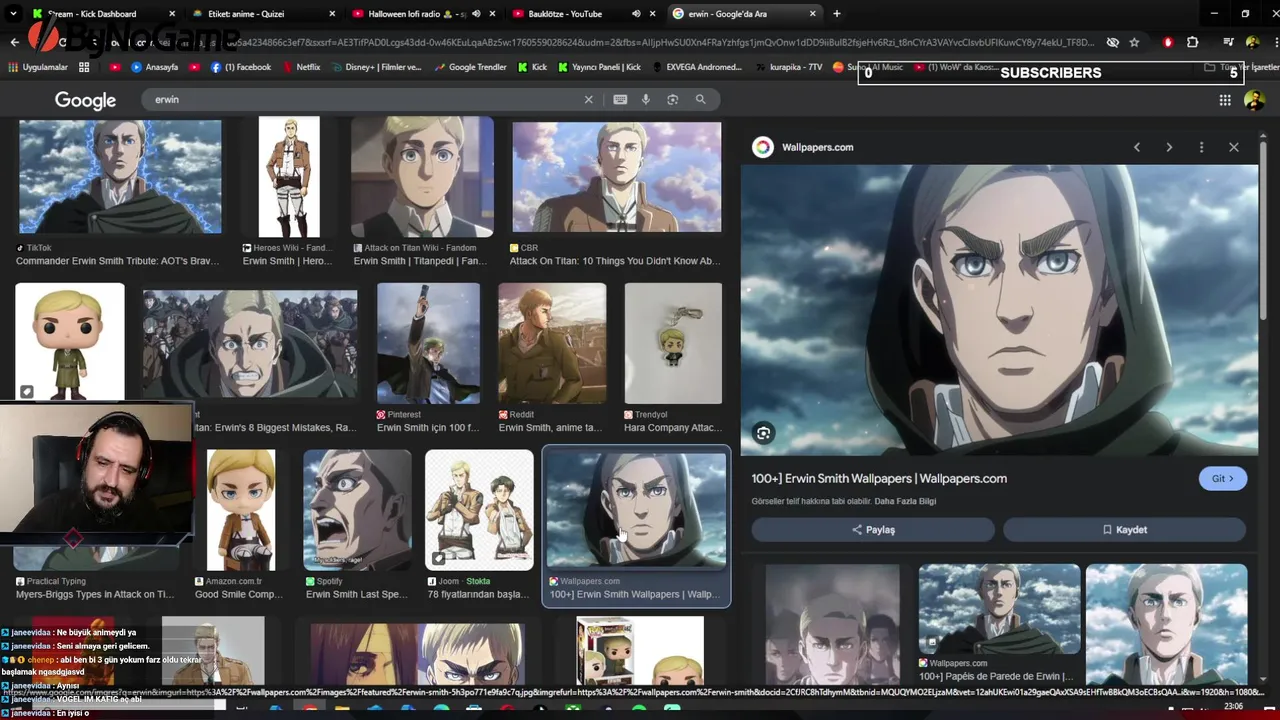Open more options in image preview panel

(x=1201, y=147)
